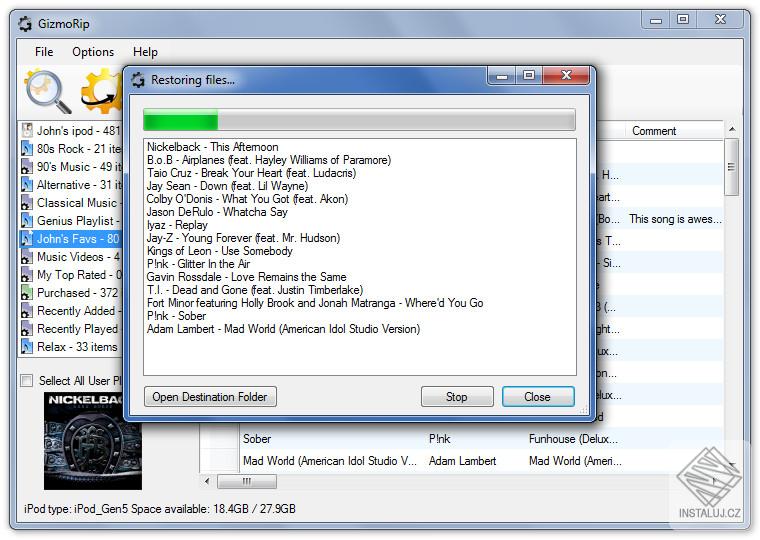Image resolution: width=760 pixels, height=540 pixels.
Task: Click the 90's Music playlist icon
Action: 27,166
